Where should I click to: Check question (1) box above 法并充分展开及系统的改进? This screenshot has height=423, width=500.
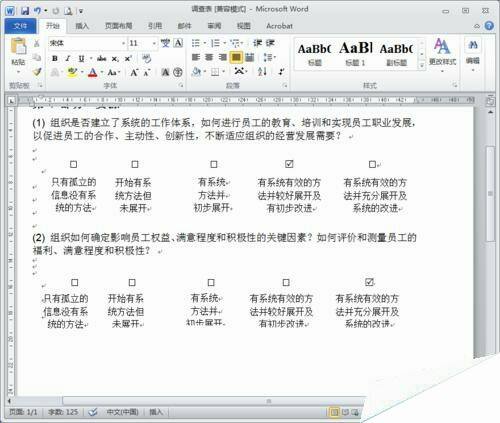[x=372, y=164]
